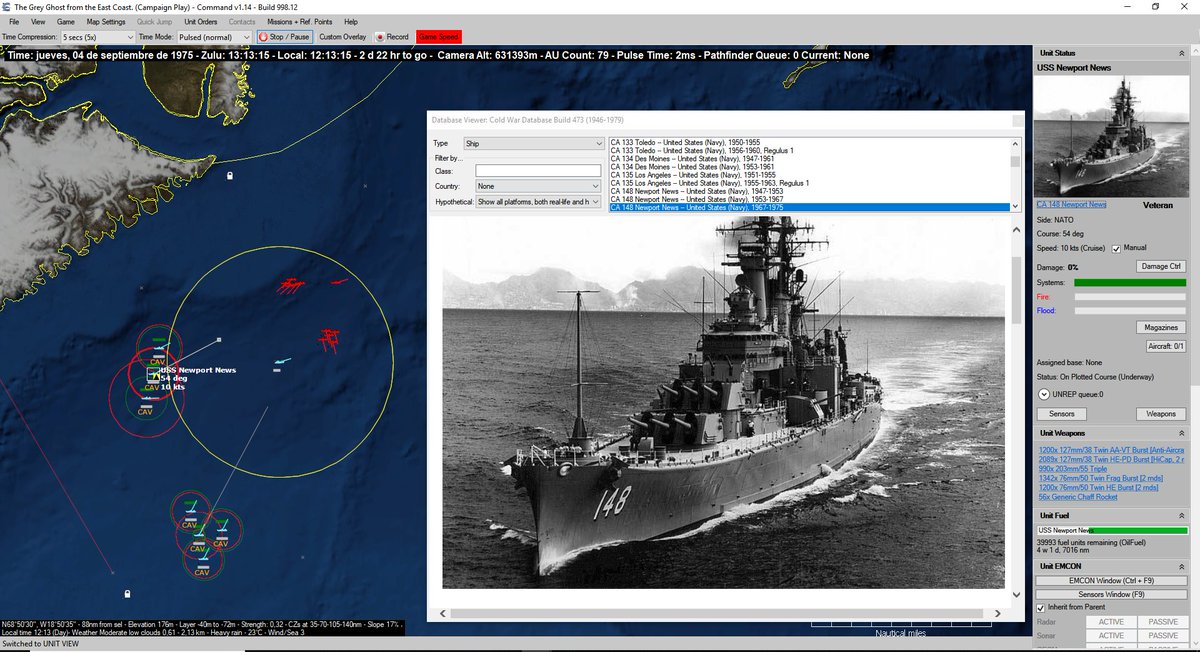Set Radar EMCON to PASSIVE
The width and height of the screenshot is (1200, 652).
coord(1162,621)
